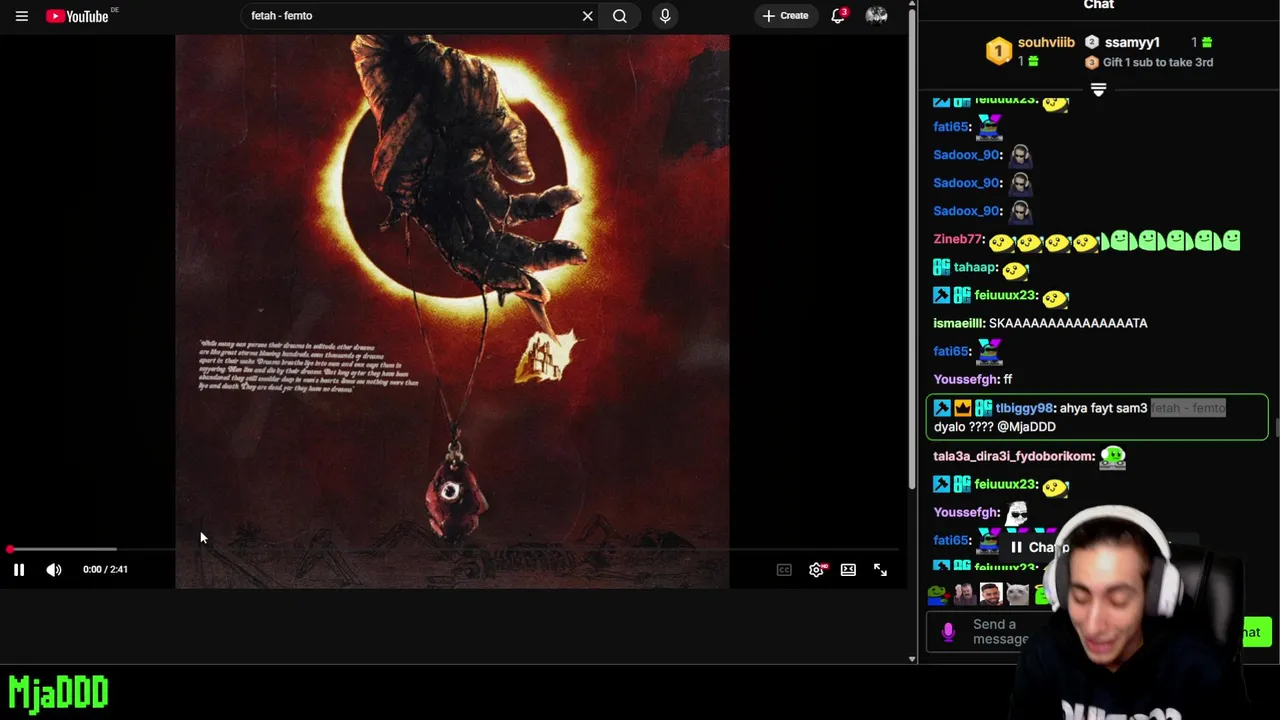Click highlighted 'fetah - femto' text in chat

(x=1188, y=408)
